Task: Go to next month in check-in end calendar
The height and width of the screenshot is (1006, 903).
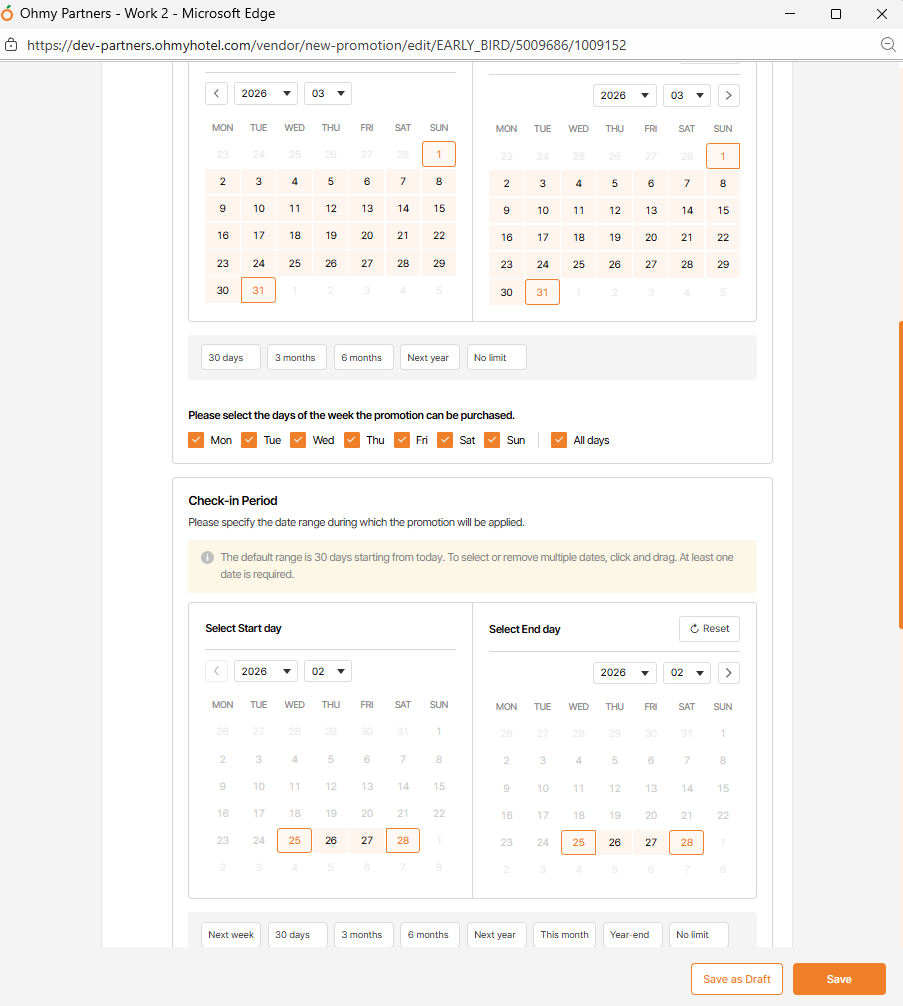Action: coord(729,673)
